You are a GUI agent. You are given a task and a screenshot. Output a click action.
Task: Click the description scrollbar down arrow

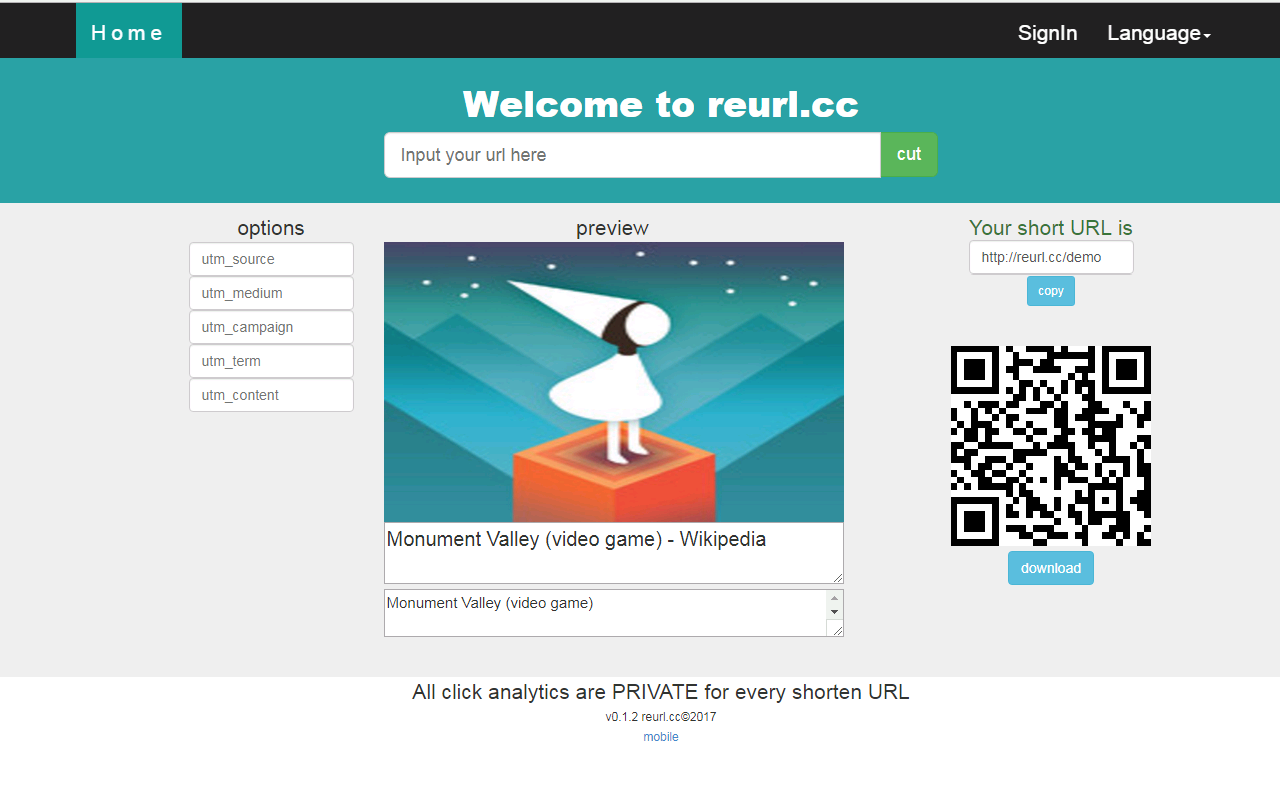pyautogui.click(x=835, y=611)
